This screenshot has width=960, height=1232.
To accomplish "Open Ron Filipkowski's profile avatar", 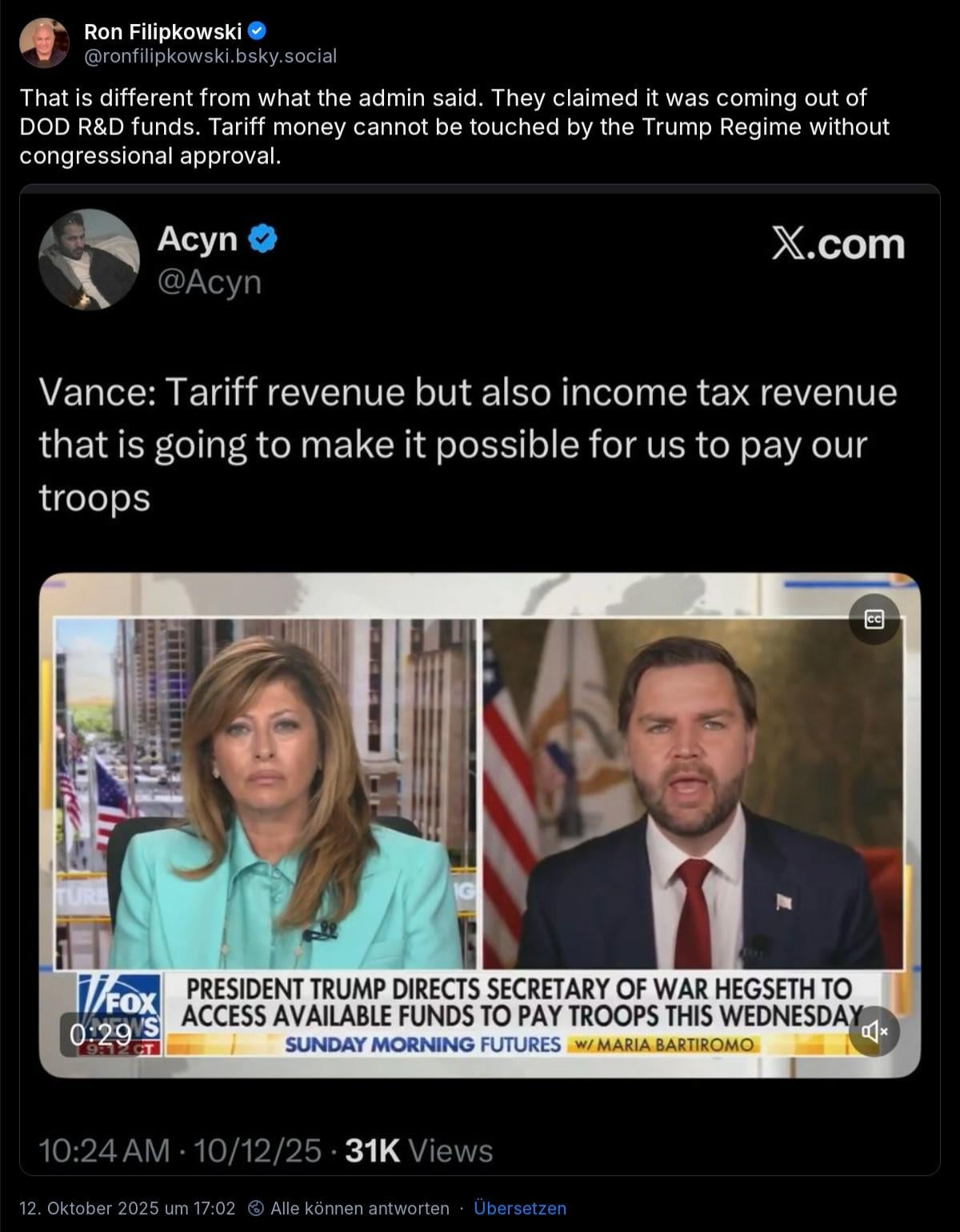I will point(44,43).
